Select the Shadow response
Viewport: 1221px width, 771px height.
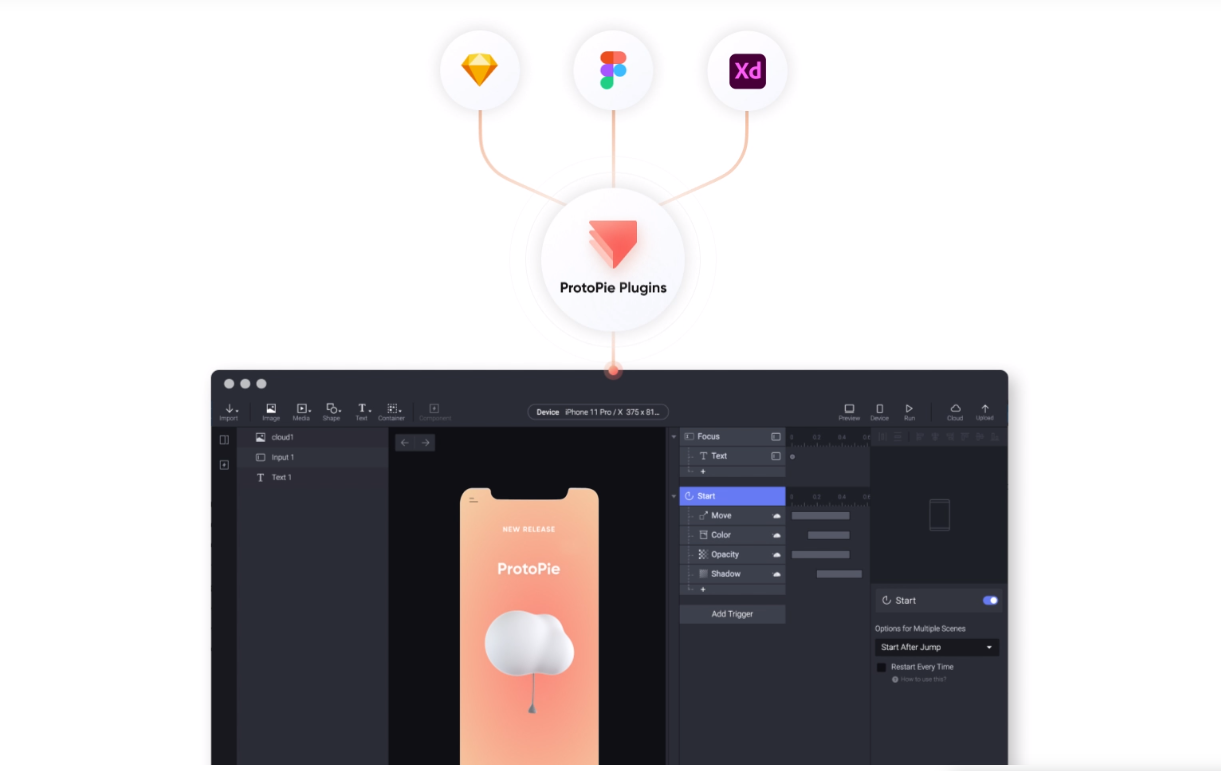click(732, 574)
